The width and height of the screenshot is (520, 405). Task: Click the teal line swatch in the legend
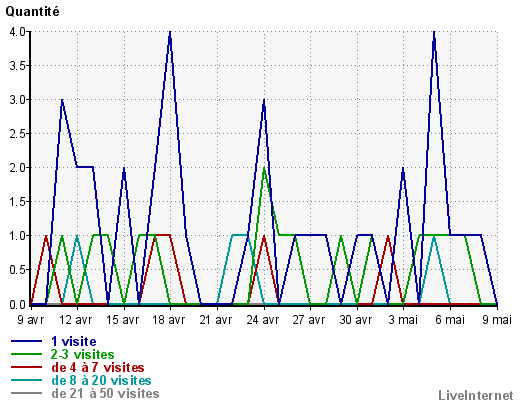(x=27, y=380)
